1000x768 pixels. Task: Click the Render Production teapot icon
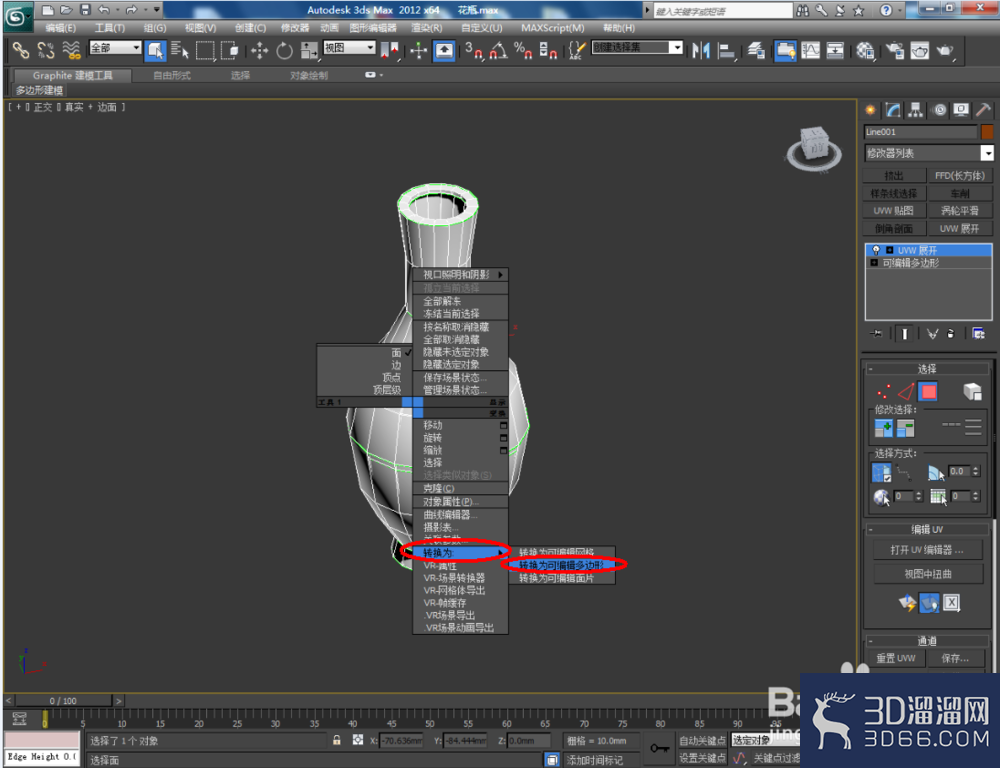(x=945, y=50)
